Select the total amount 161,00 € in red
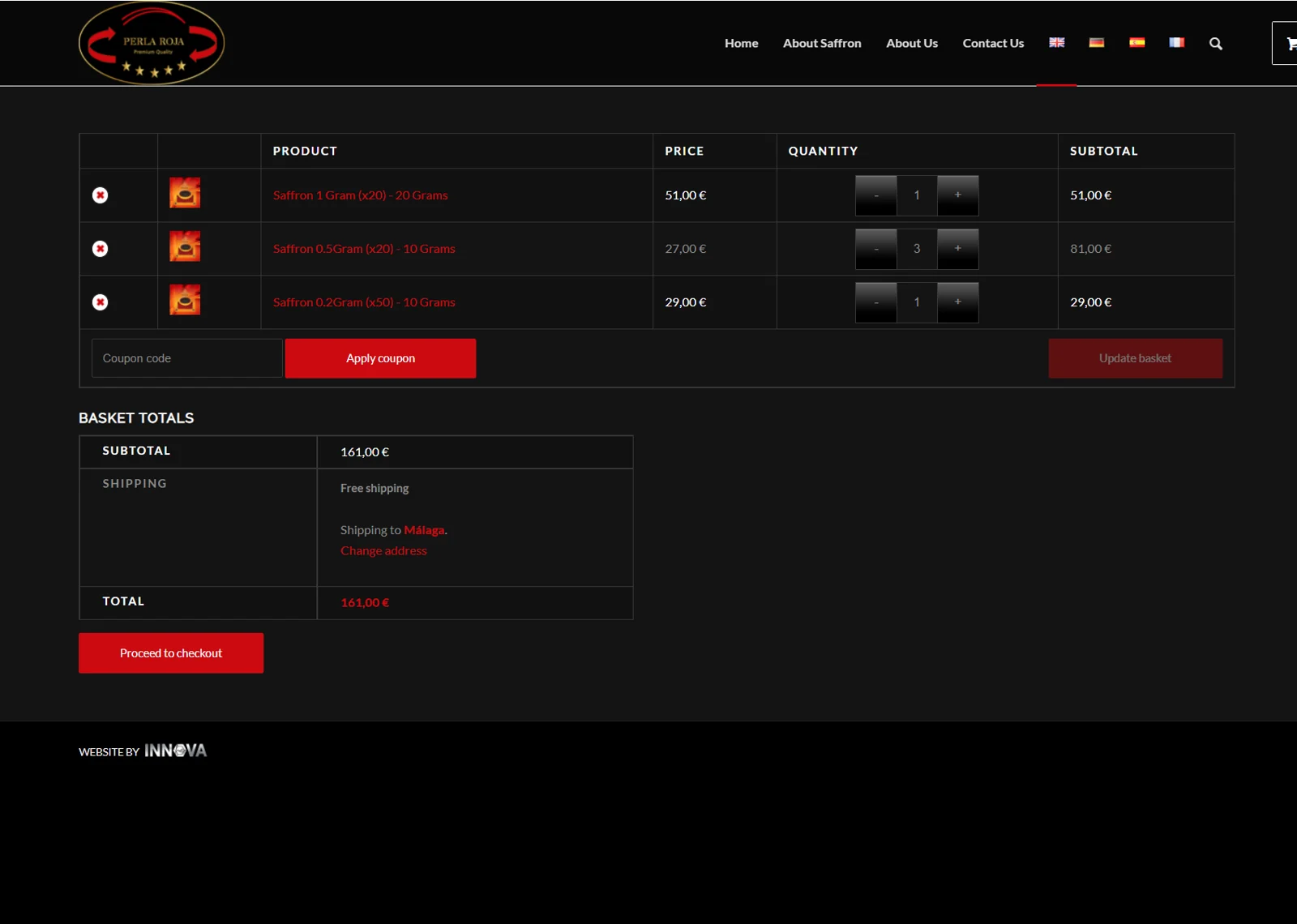 365,603
